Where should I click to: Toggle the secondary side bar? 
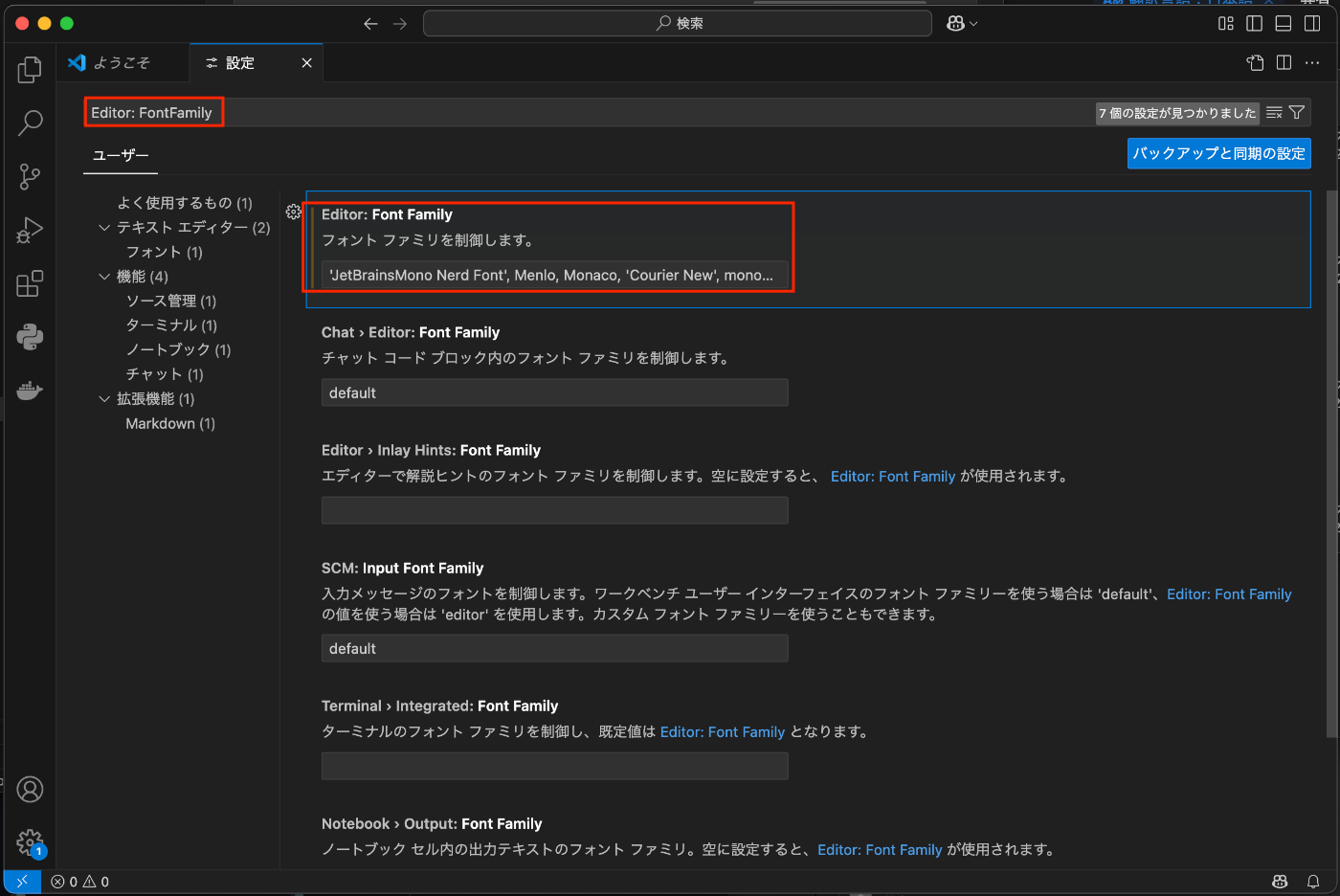tap(1312, 23)
